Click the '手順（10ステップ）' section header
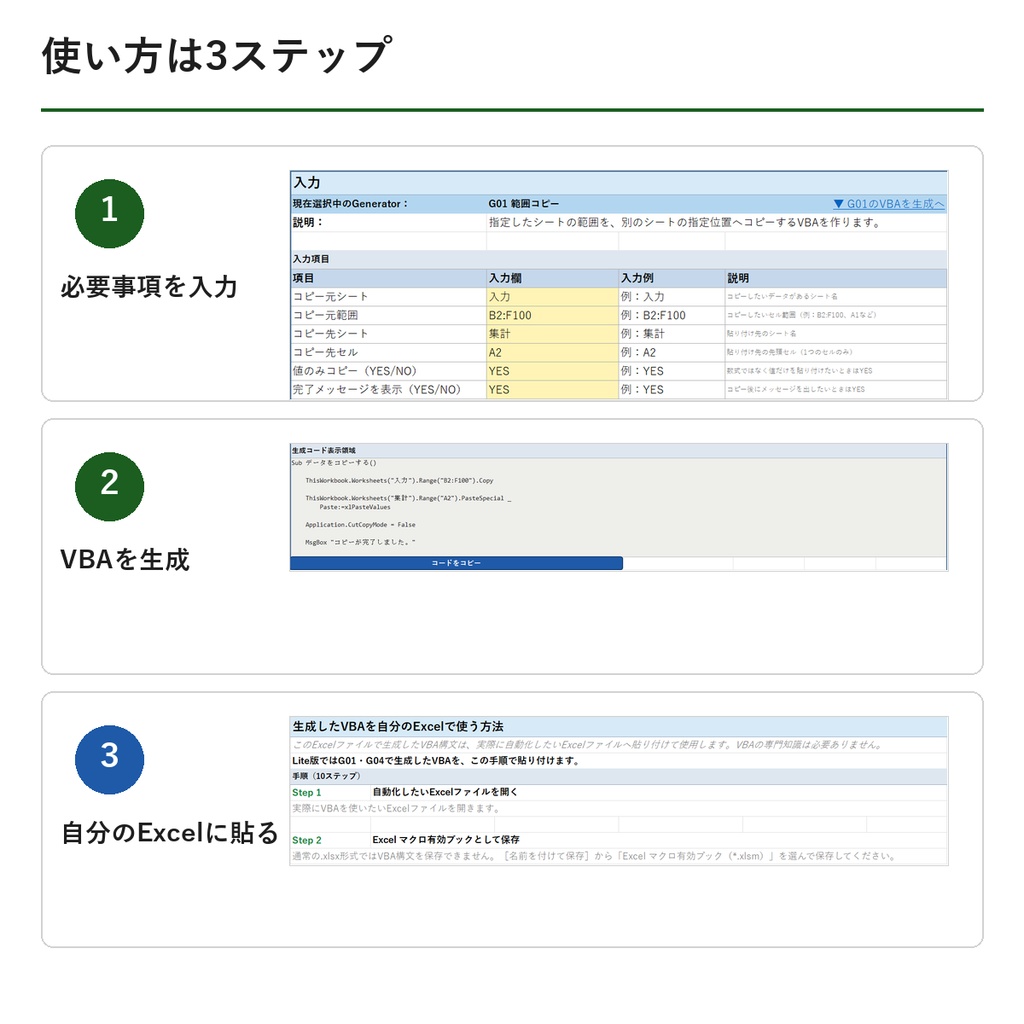Image resolution: width=1024 pixels, height=1024 pixels. point(326,776)
